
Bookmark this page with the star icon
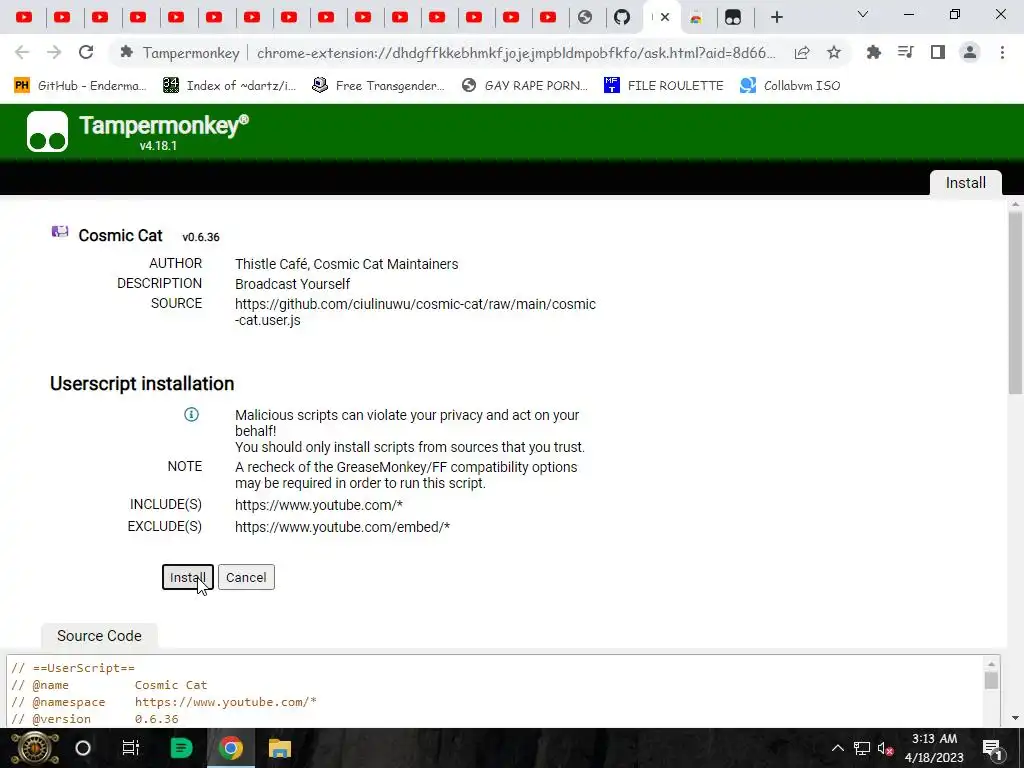coord(834,53)
